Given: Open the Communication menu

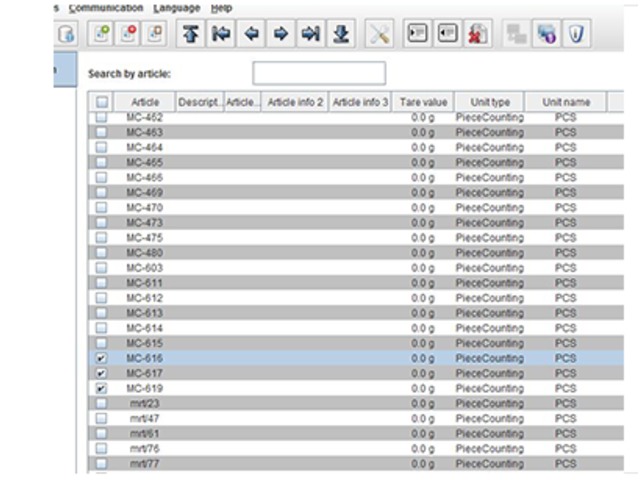Looking at the screenshot, I should [x=106, y=7].
